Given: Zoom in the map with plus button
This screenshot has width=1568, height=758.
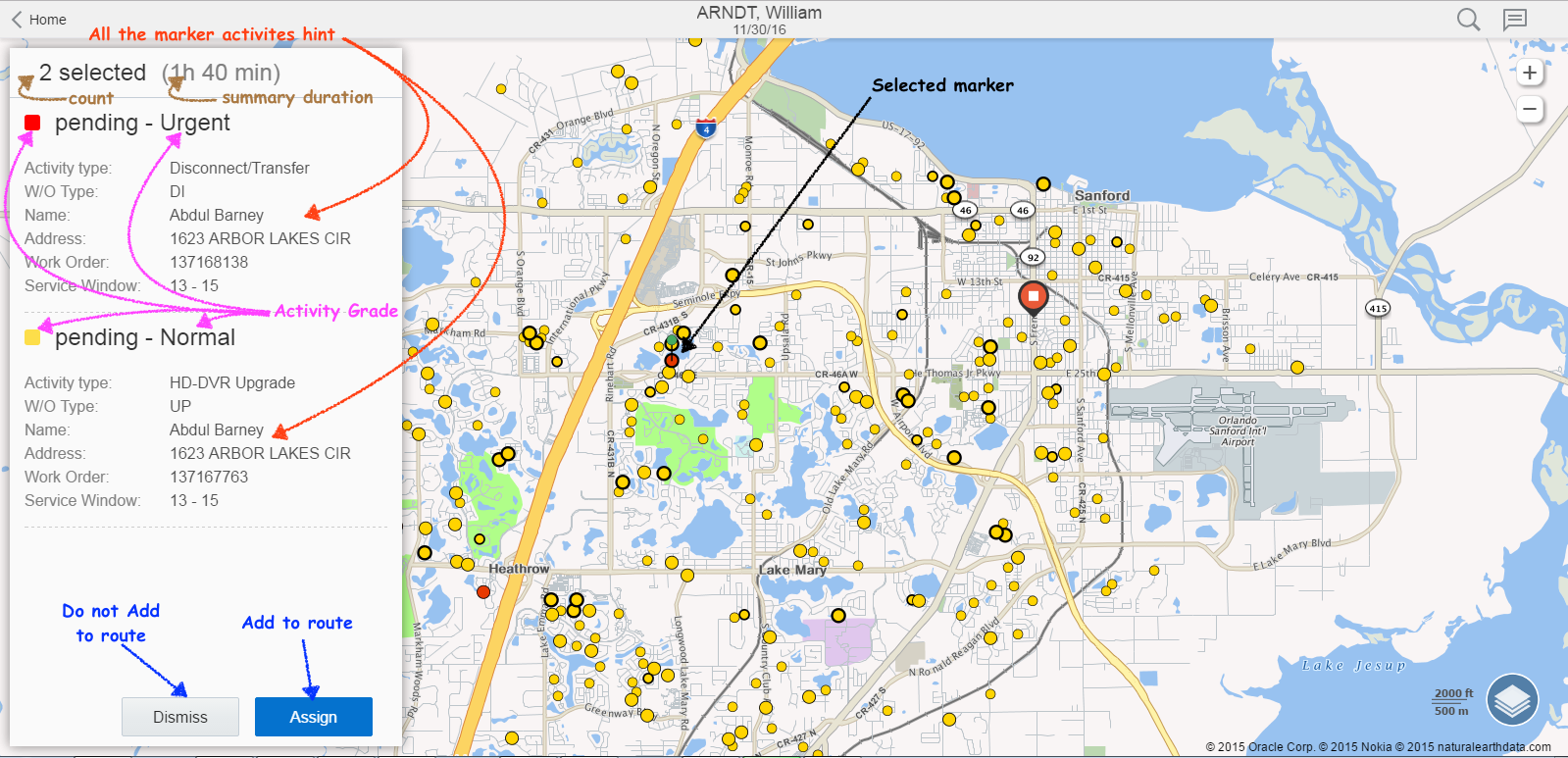Looking at the screenshot, I should click(1530, 73).
